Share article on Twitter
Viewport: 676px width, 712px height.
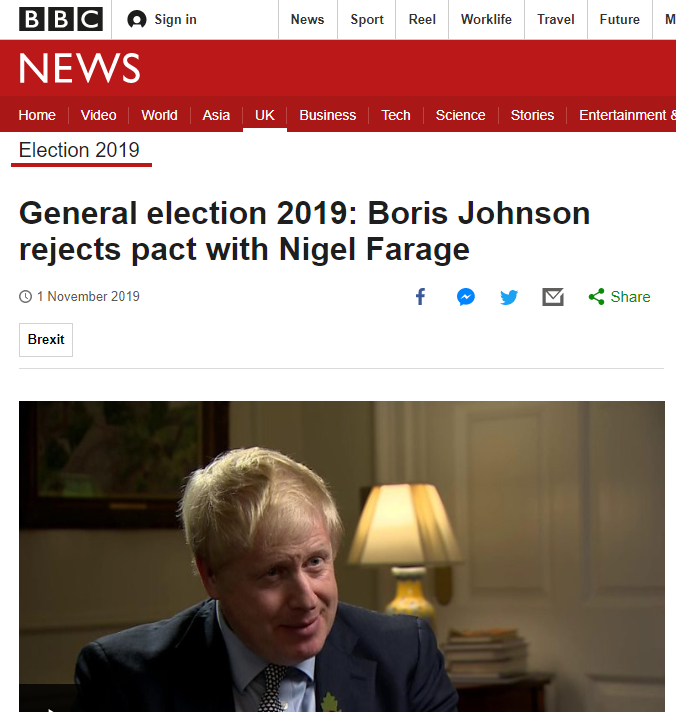click(x=509, y=297)
